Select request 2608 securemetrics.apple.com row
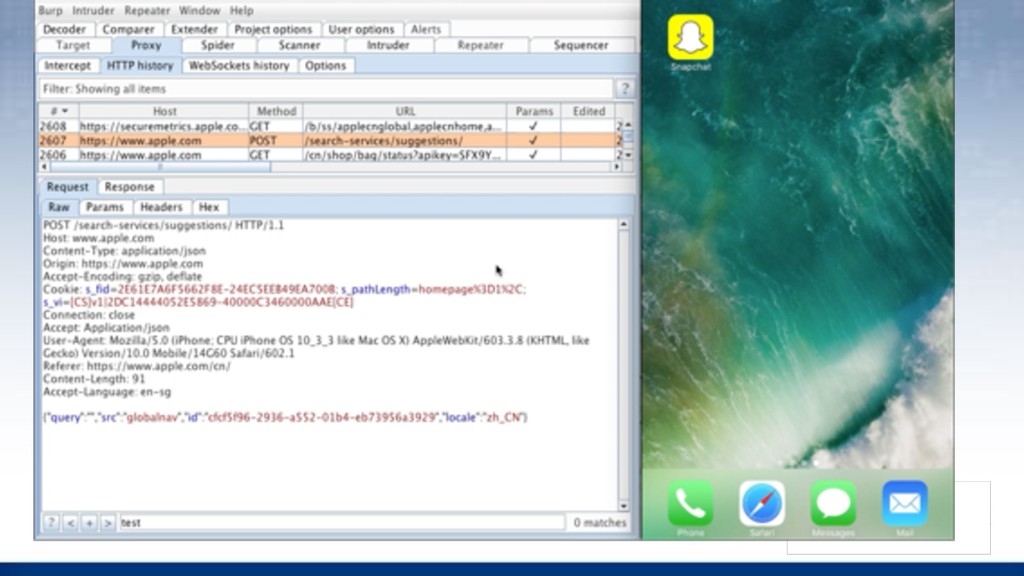Image resolution: width=1024 pixels, height=576 pixels. 300,127
